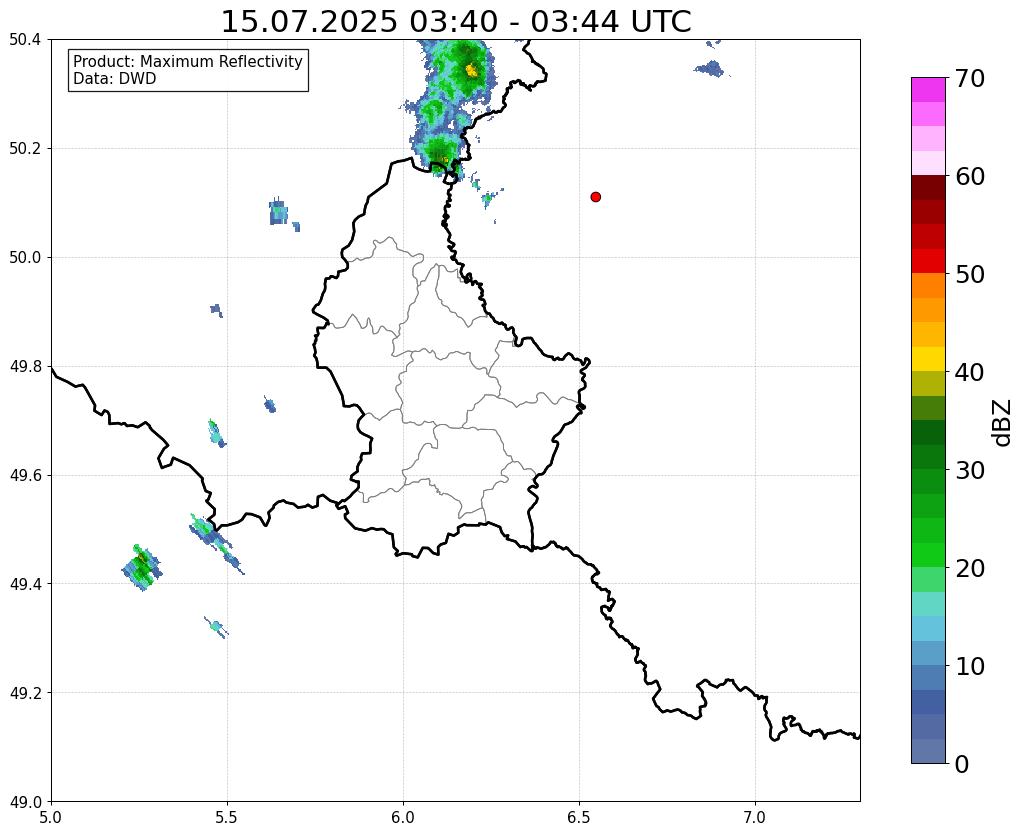Click latitude axis label 50.4
The image size is (1023, 834).
(25, 40)
